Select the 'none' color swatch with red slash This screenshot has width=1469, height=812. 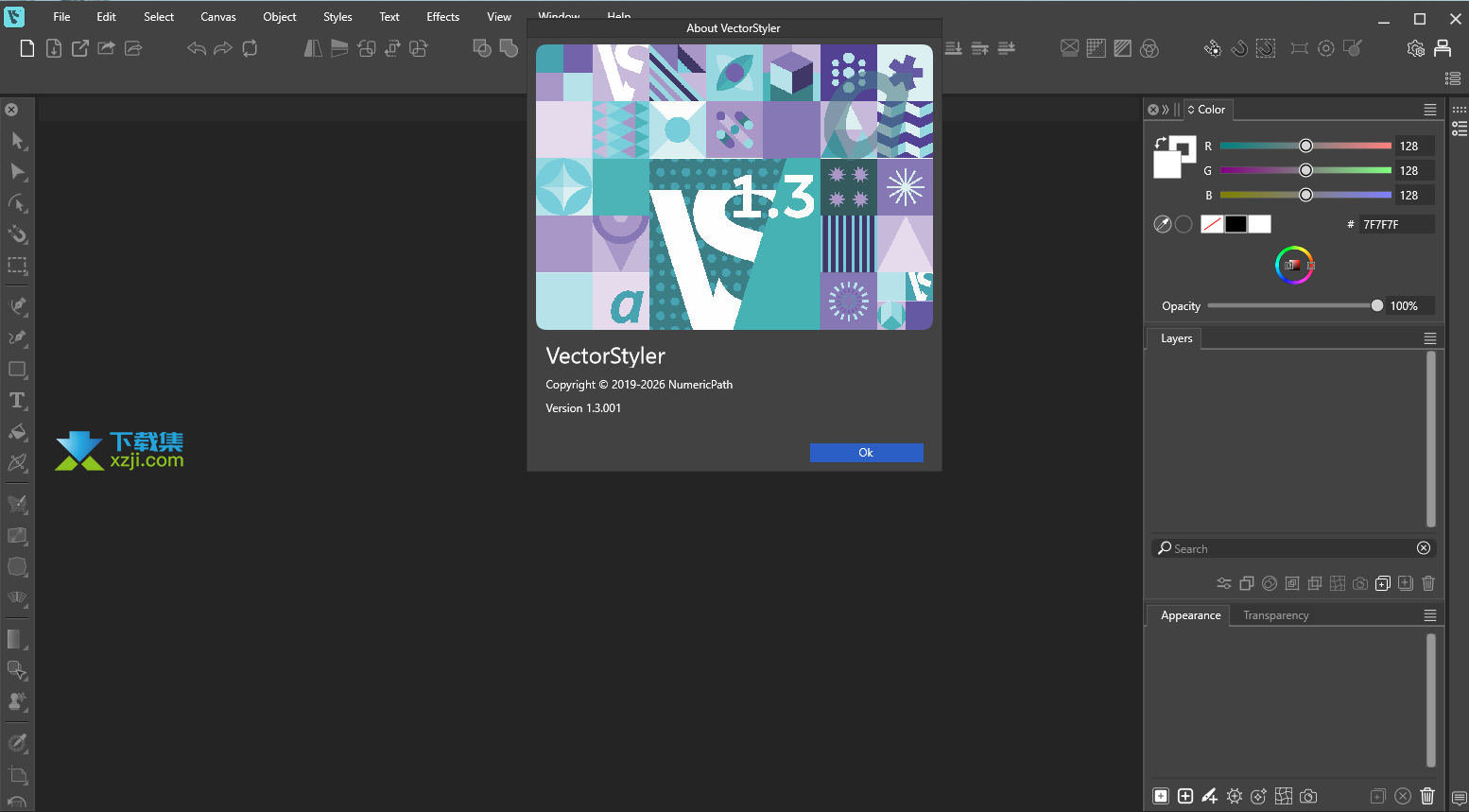(1211, 224)
